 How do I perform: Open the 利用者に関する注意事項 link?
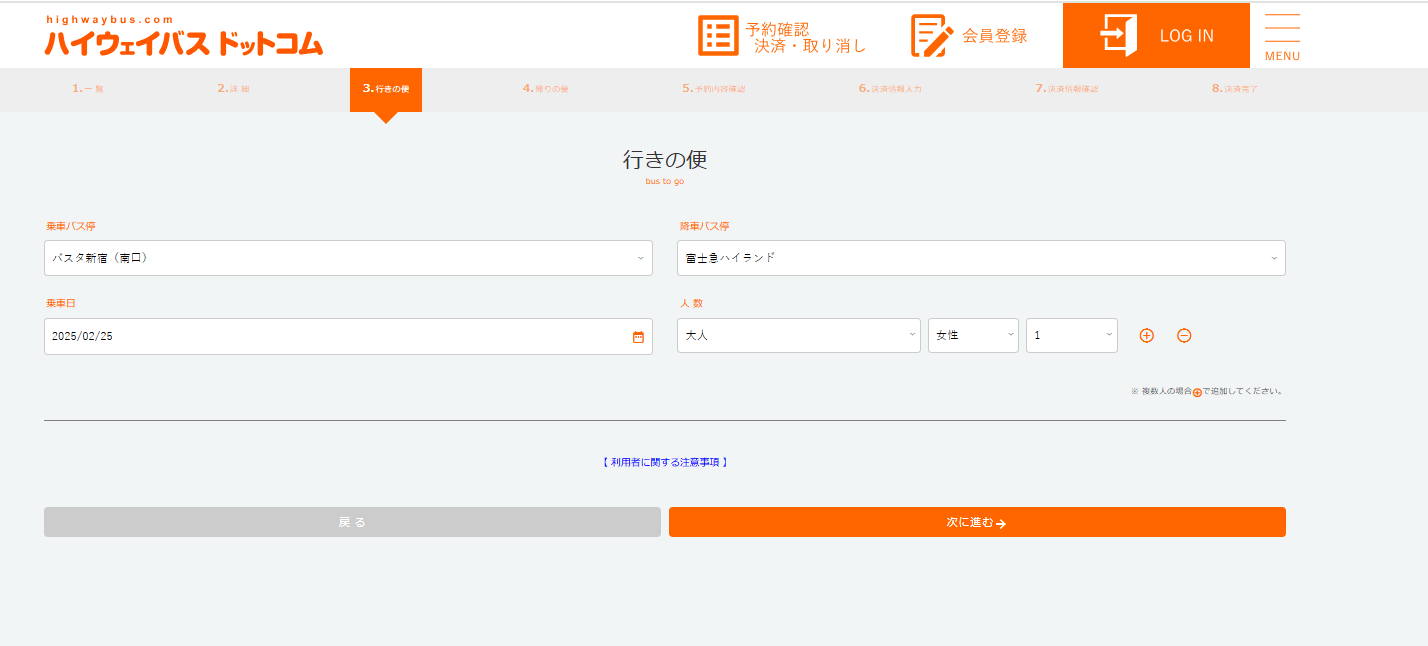[665, 462]
